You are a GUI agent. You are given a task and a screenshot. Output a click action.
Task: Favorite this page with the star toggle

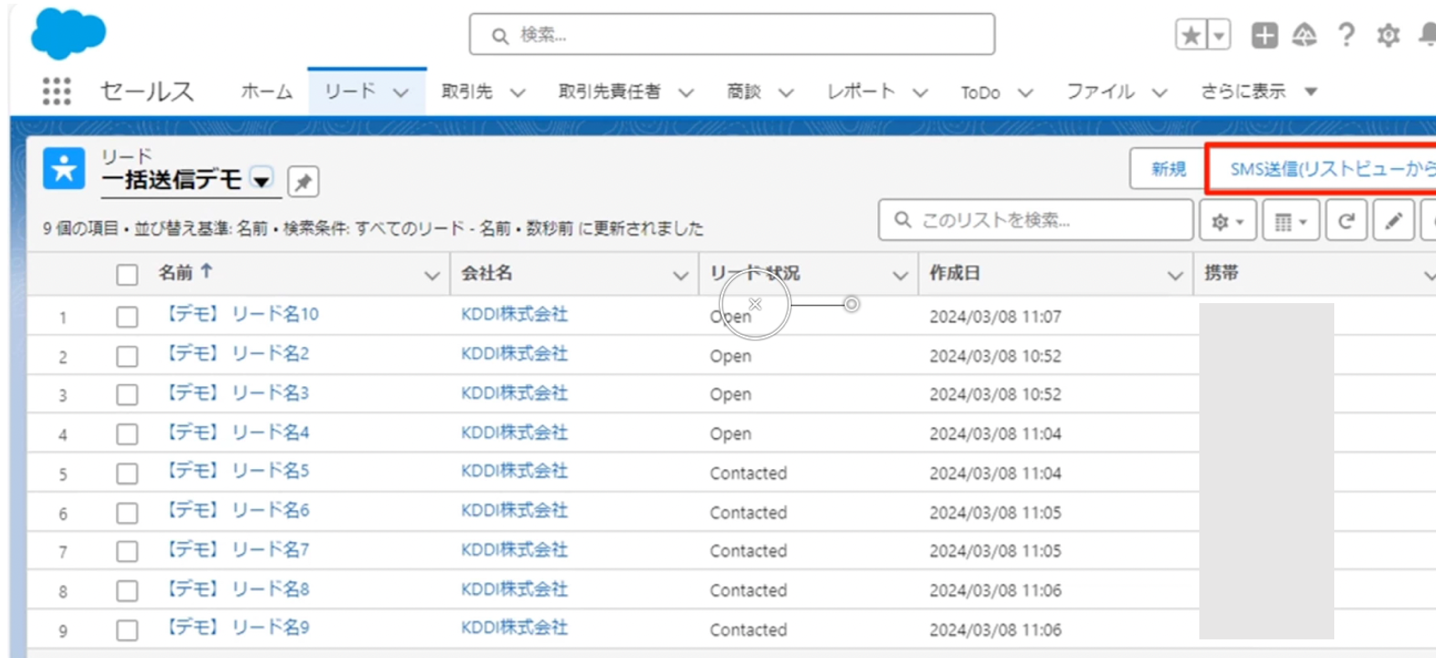(x=1190, y=34)
